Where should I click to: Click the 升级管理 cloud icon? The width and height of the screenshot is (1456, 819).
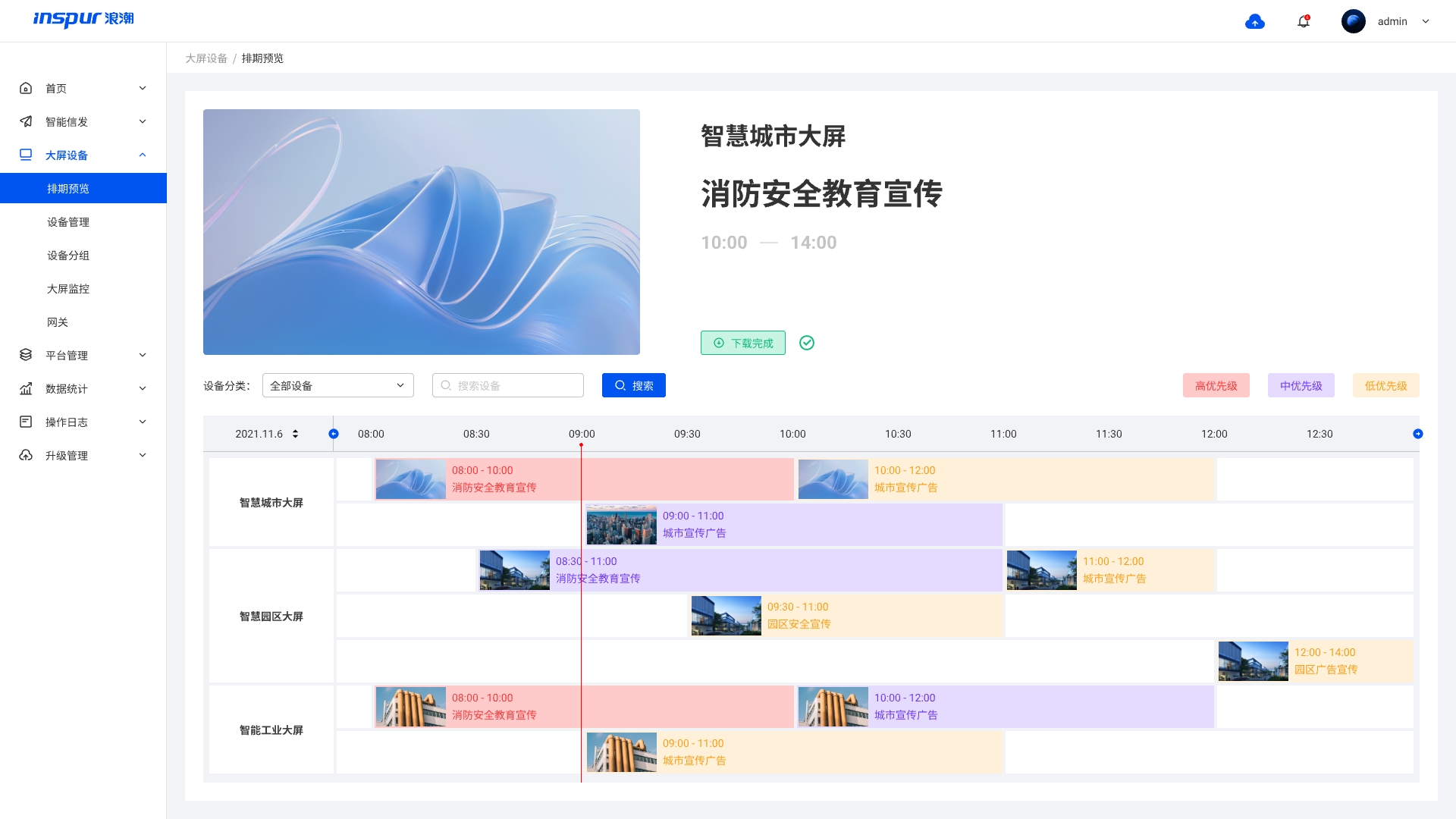(x=26, y=455)
